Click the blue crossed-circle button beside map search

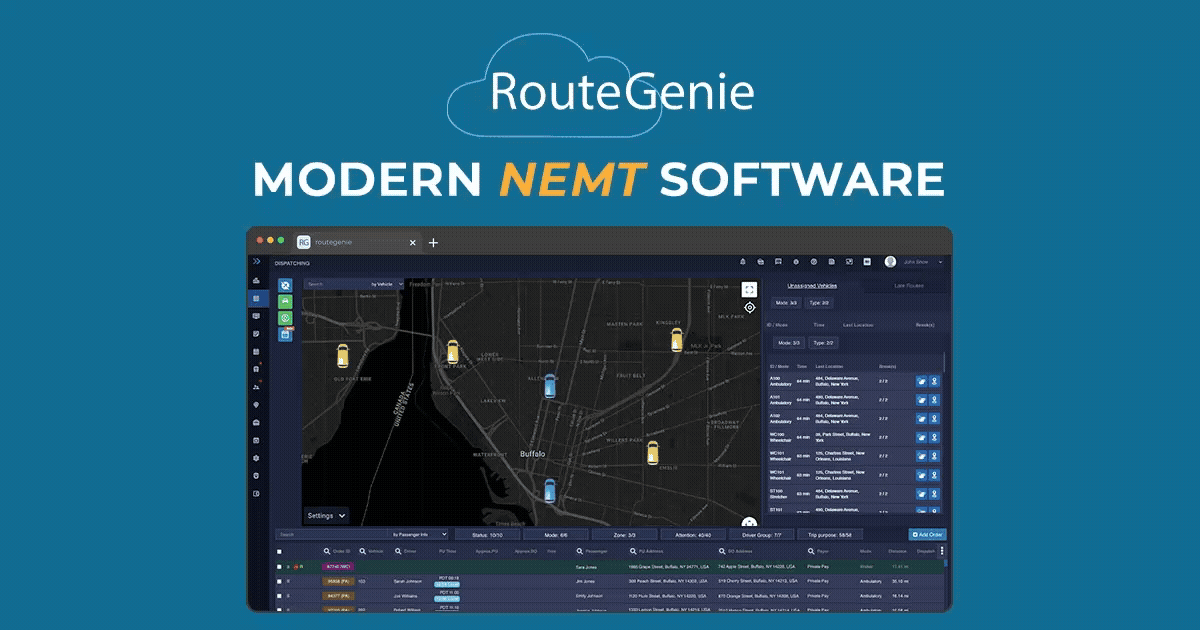tap(285, 286)
